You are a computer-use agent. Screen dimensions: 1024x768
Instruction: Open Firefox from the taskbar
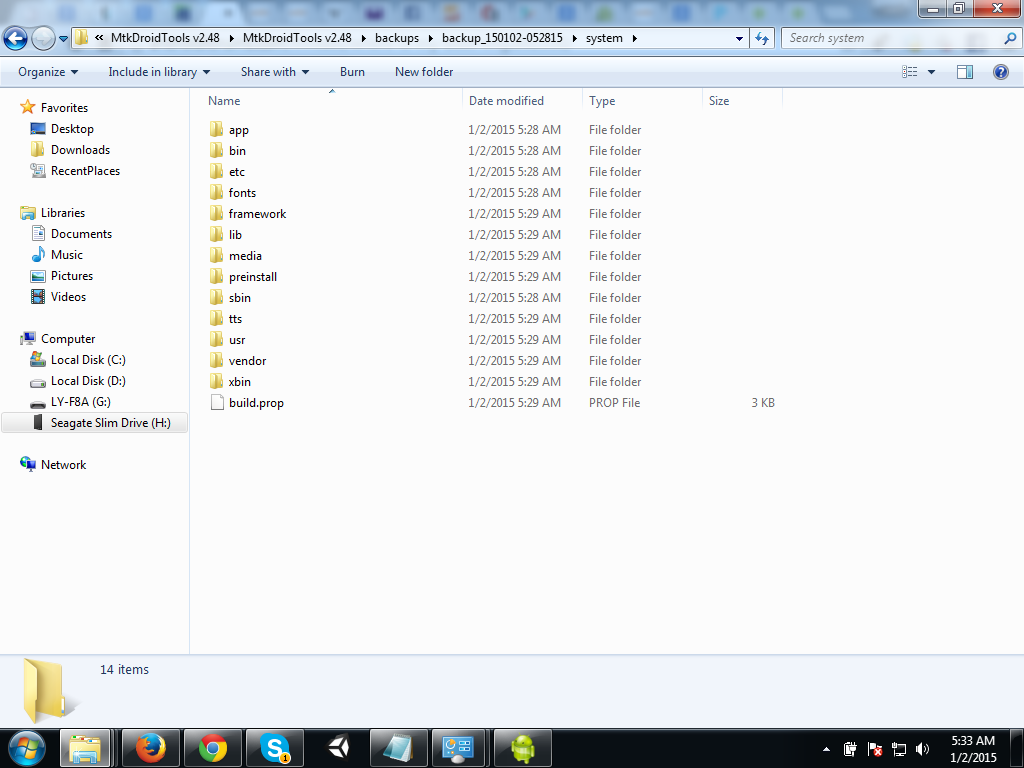(150, 747)
